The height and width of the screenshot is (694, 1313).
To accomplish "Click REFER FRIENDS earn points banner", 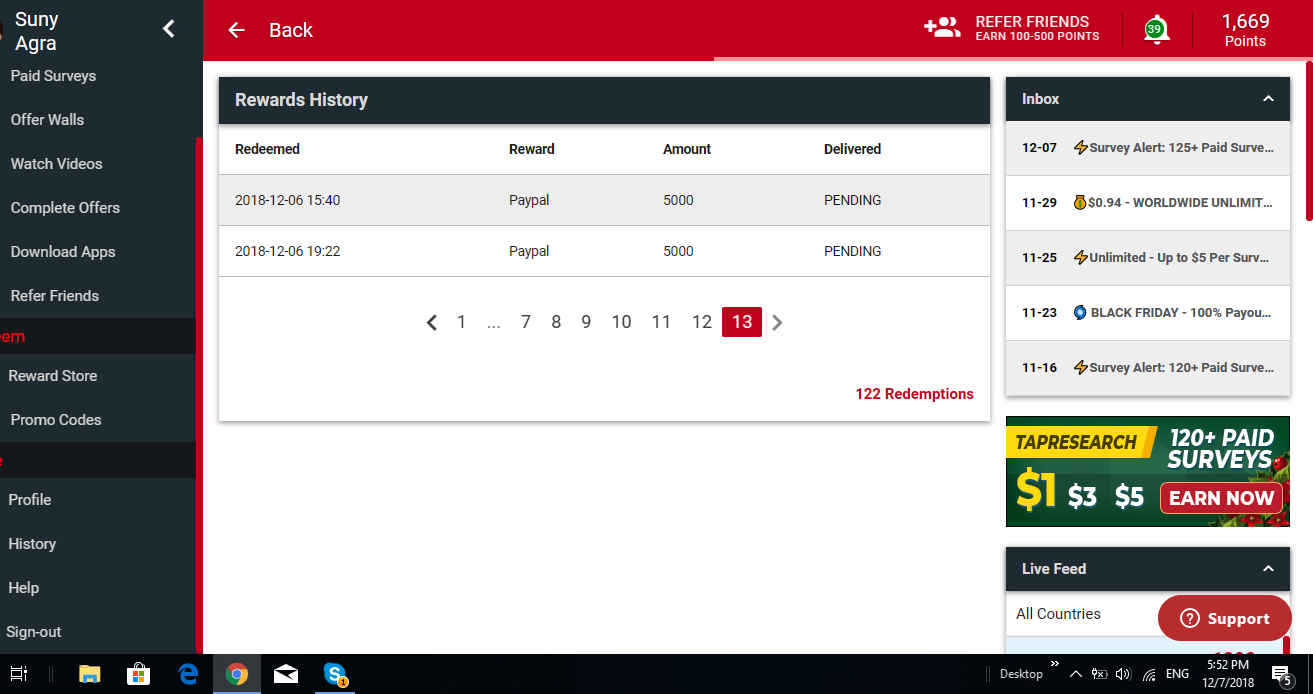I will tap(1037, 28).
